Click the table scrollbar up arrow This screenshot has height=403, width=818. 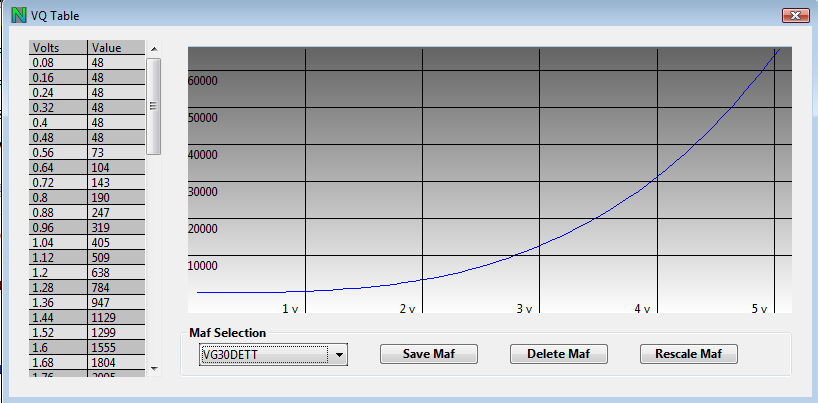154,48
